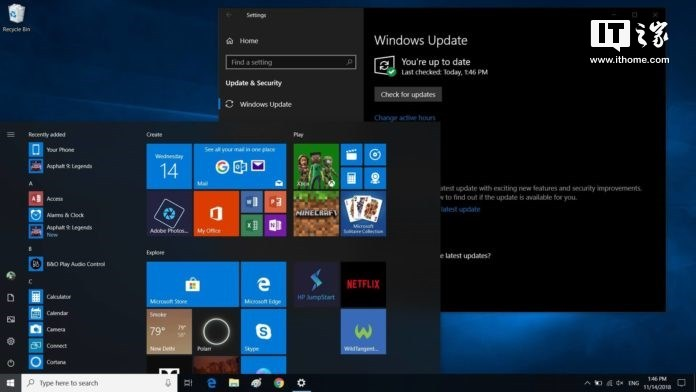Open the Mail tile

coord(240,166)
